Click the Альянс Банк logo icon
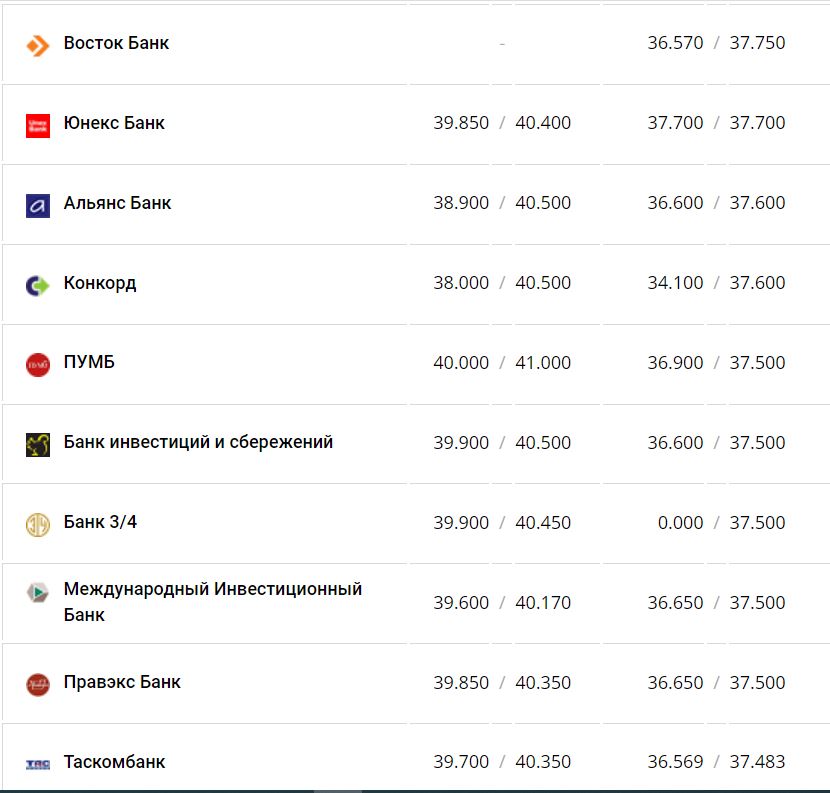 37,205
